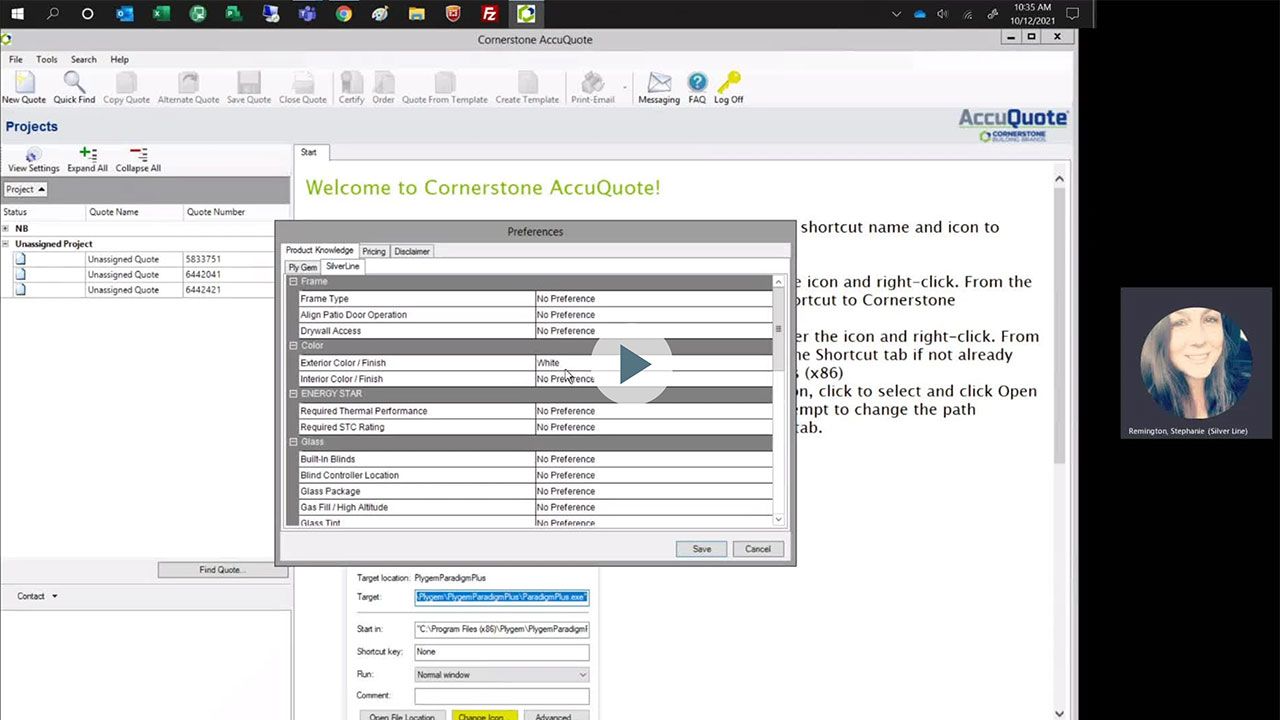
Task: Open the Help menu
Action: [x=119, y=60]
